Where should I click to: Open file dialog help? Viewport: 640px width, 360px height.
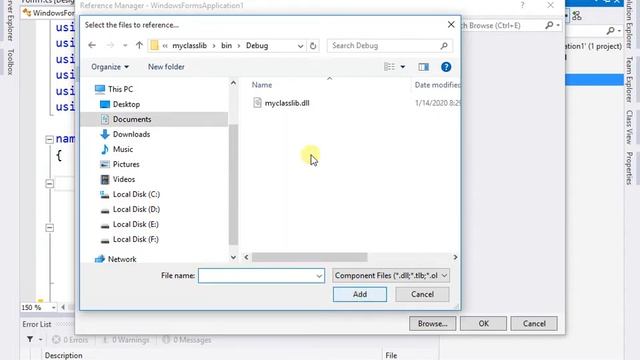446,67
